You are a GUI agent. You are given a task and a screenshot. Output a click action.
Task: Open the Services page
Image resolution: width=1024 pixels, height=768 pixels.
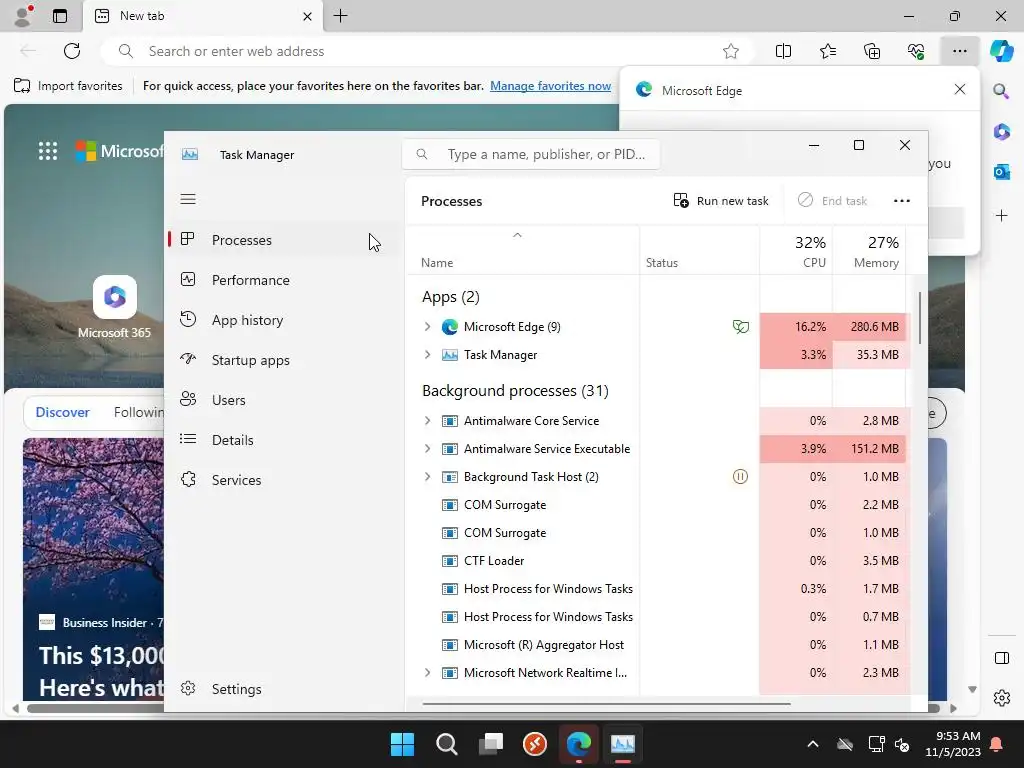[x=284, y=480]
